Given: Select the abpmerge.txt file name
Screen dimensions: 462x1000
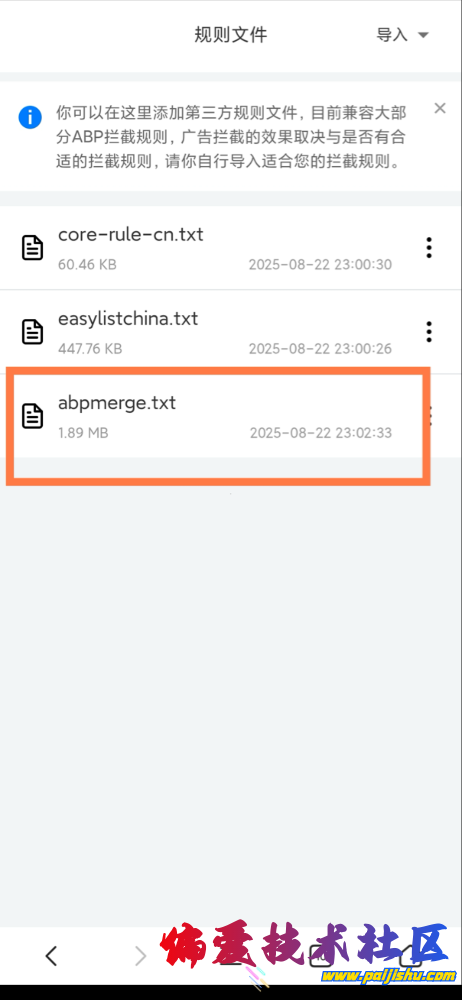Looking at the screenshot, I should [x=117, y=402].
